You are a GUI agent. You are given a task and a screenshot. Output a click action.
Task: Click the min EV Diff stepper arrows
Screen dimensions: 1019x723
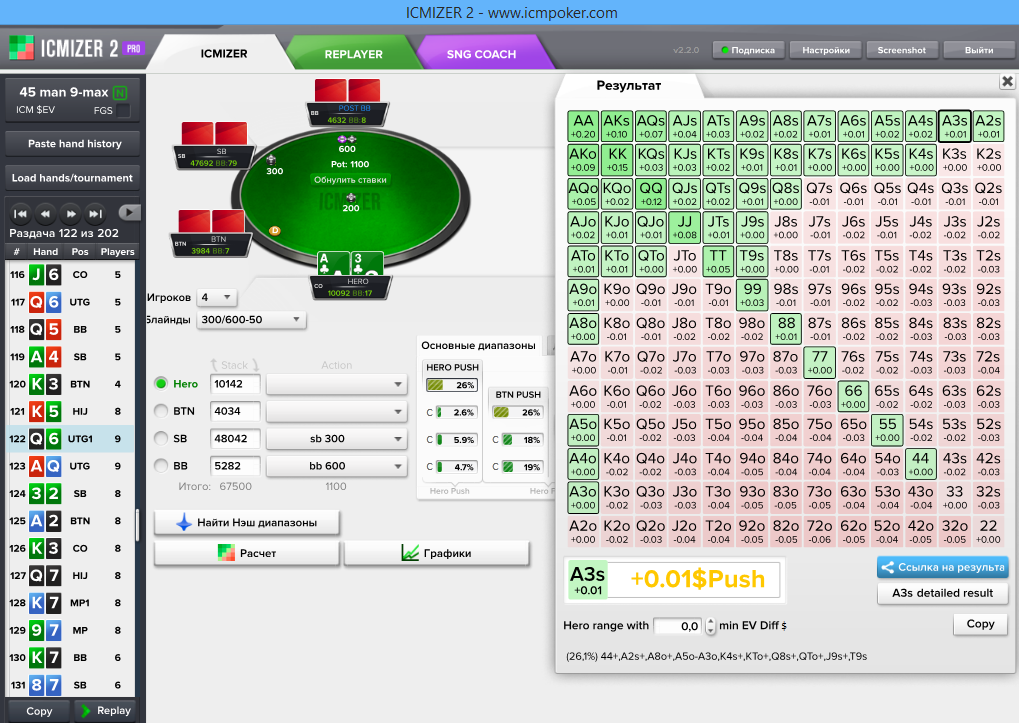710,626
